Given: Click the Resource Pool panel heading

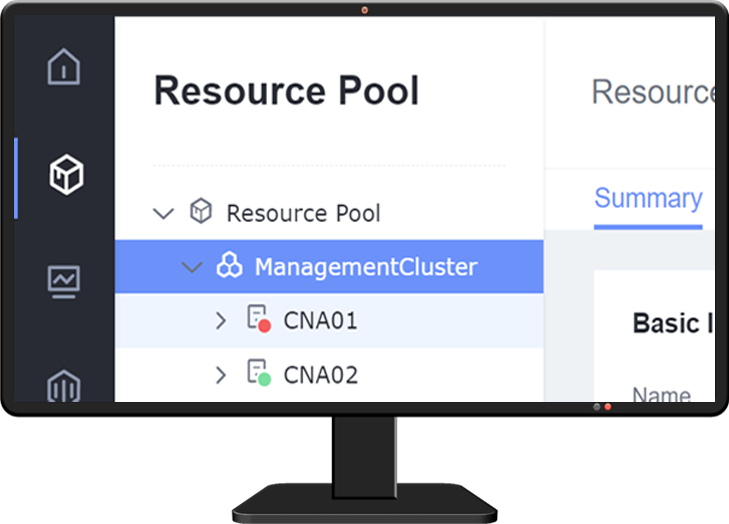Looking at the screenshot, I should [x=286, y=91].
